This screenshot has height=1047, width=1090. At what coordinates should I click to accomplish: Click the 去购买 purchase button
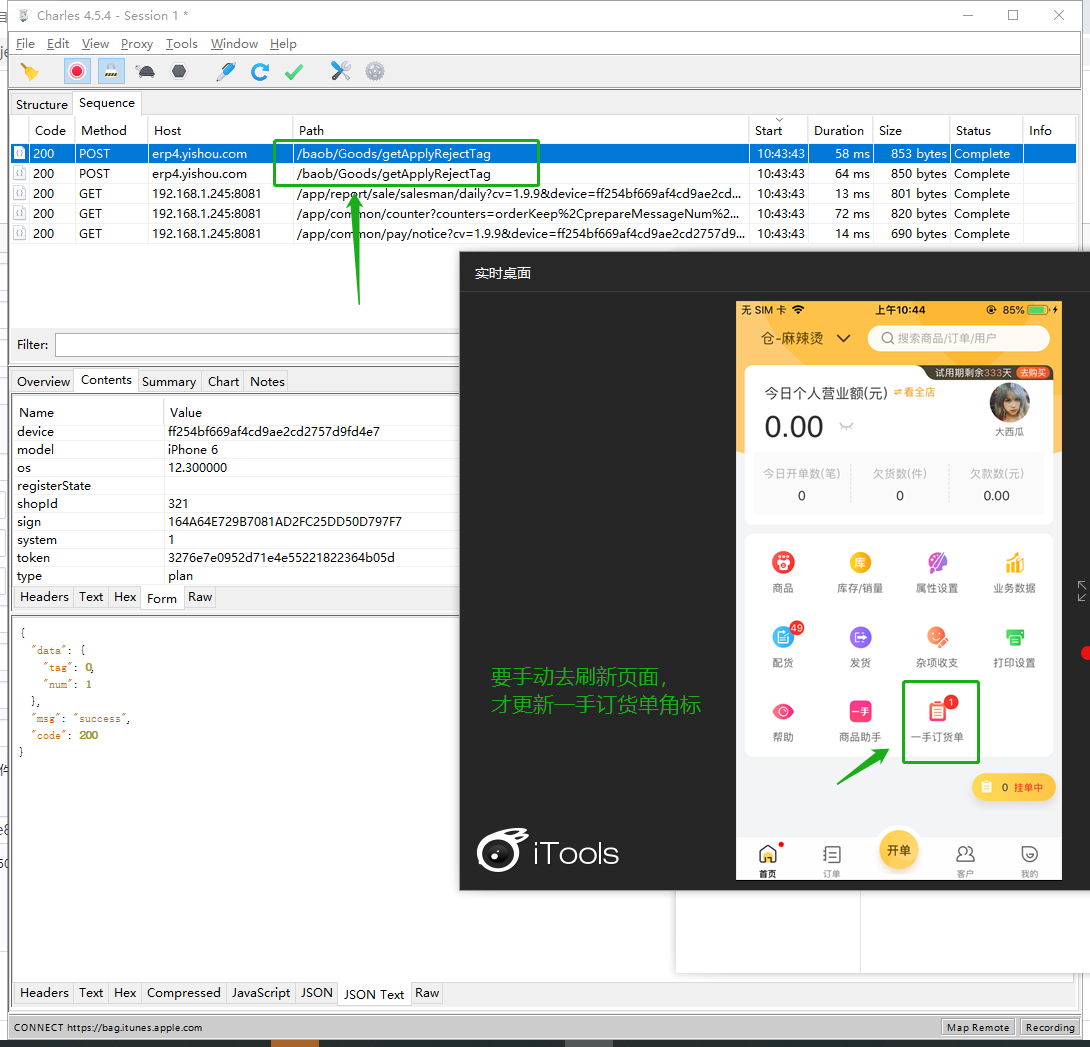1033,373
